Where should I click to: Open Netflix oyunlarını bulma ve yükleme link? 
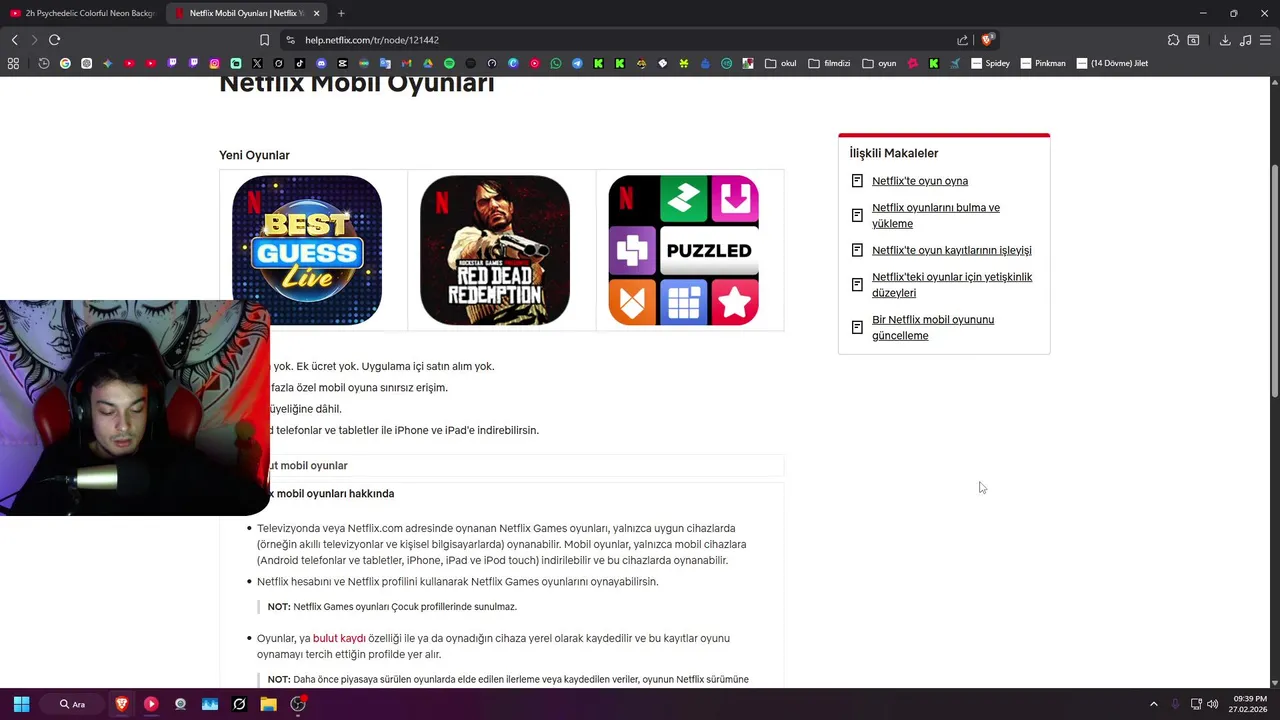[x=936, y=216]
